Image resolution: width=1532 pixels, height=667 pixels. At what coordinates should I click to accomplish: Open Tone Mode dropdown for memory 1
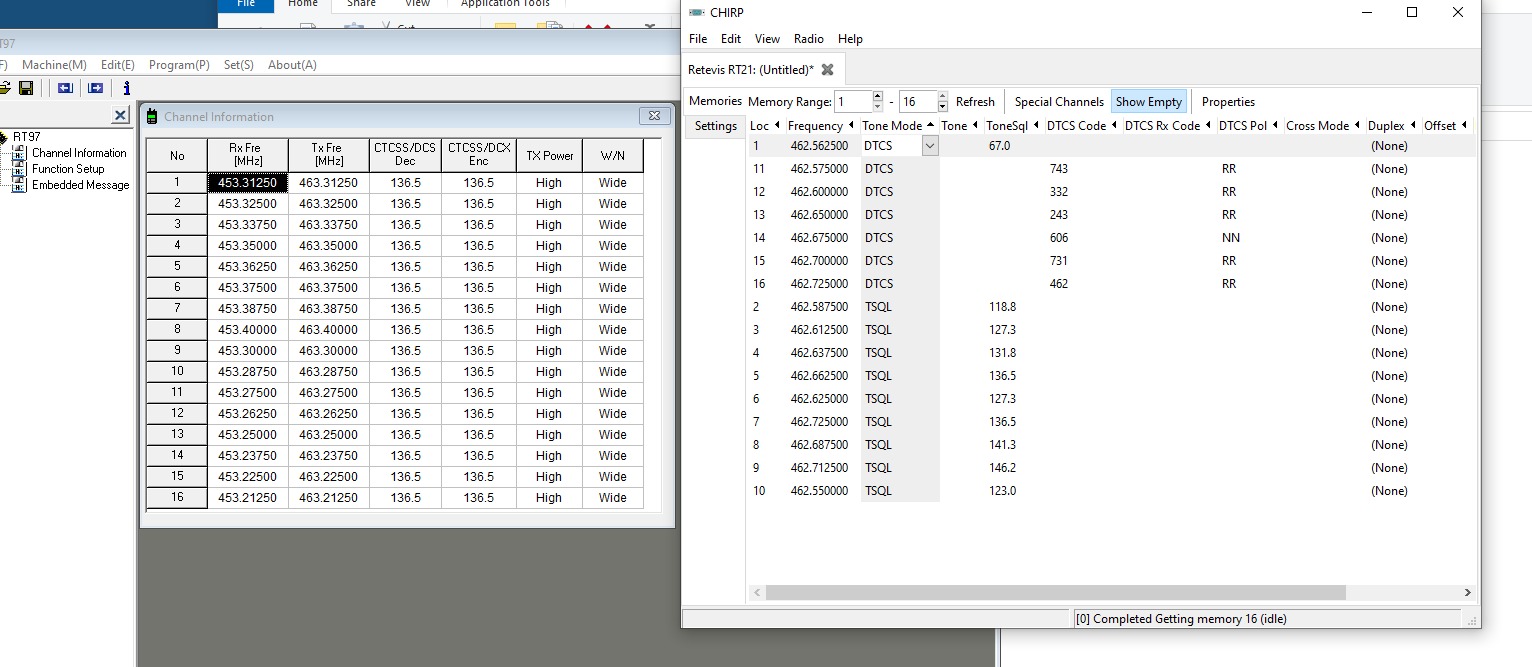click(930, 146)
